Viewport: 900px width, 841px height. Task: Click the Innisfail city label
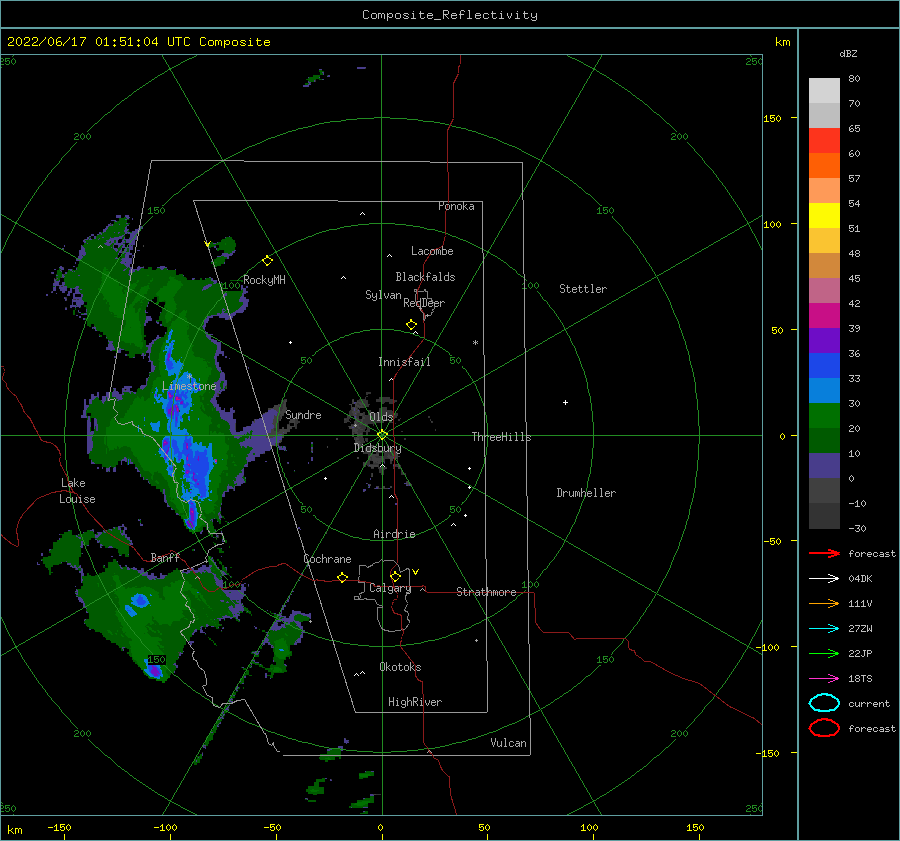(x=404, y=362)
